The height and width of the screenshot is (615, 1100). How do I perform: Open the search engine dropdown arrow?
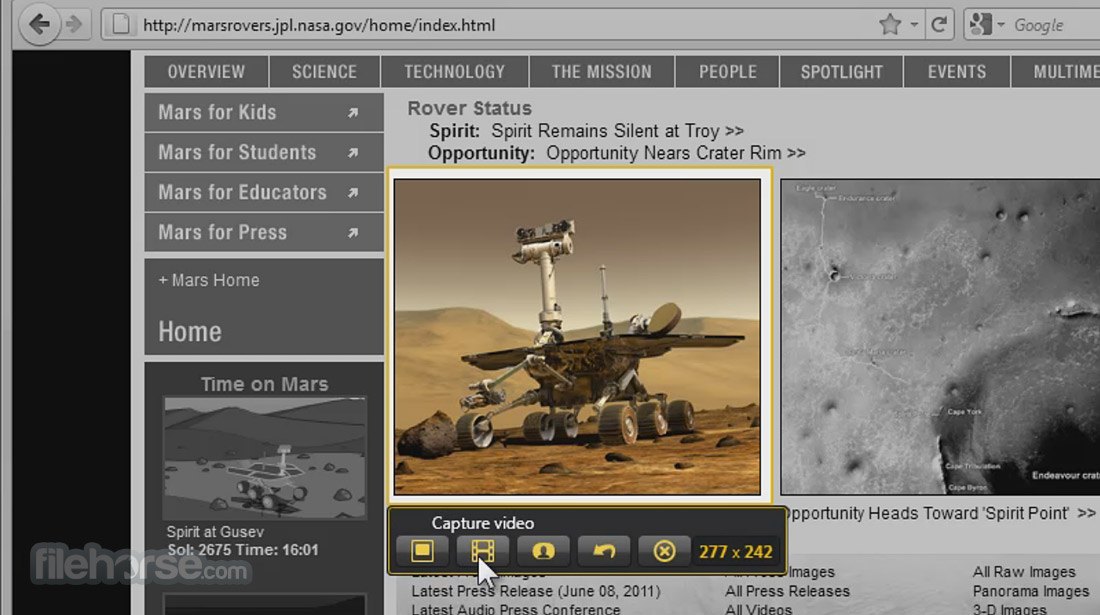click(x=1001, y=25)
